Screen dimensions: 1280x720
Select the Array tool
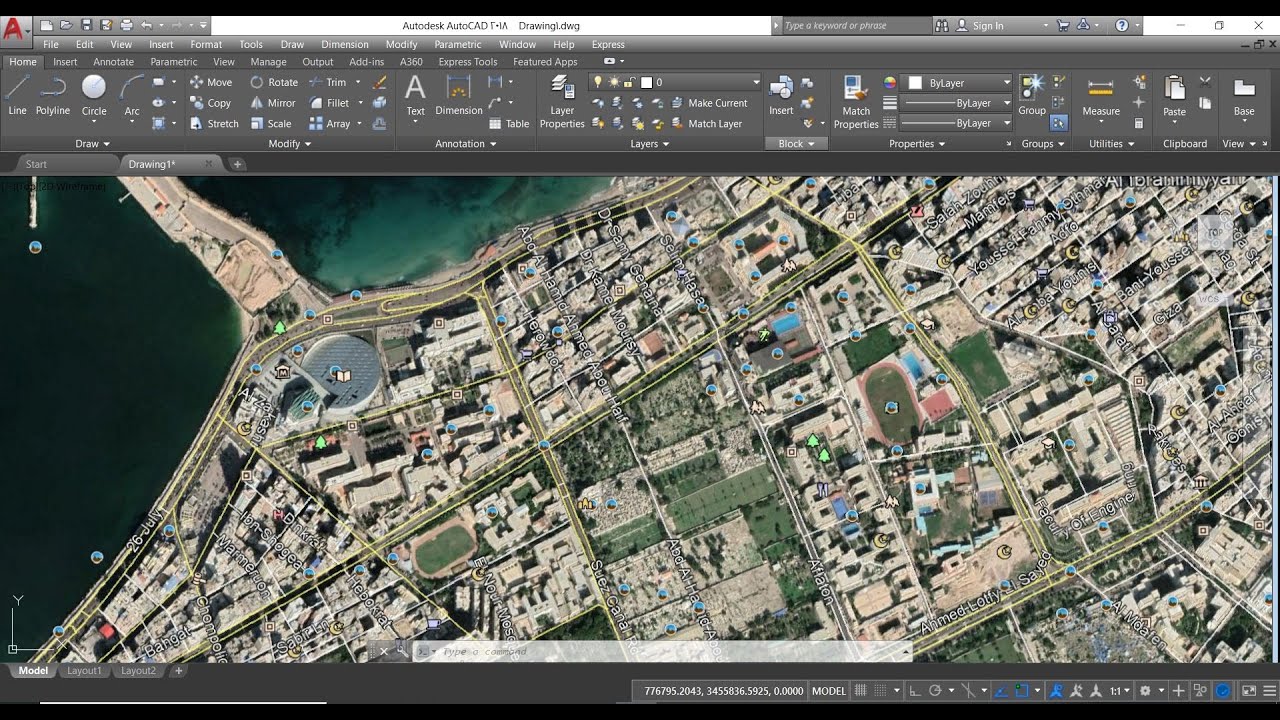pyautogui.click(x=330, y=124)
